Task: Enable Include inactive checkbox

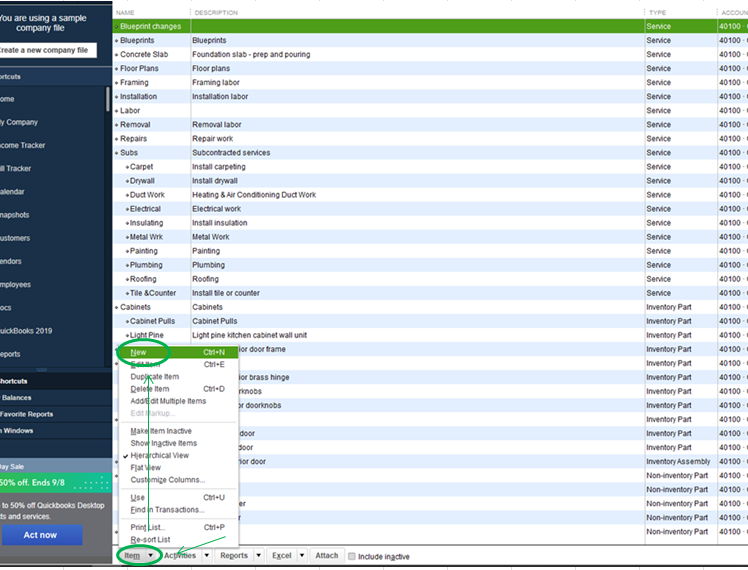Action: pyautogui.click(x=352, y=556)
